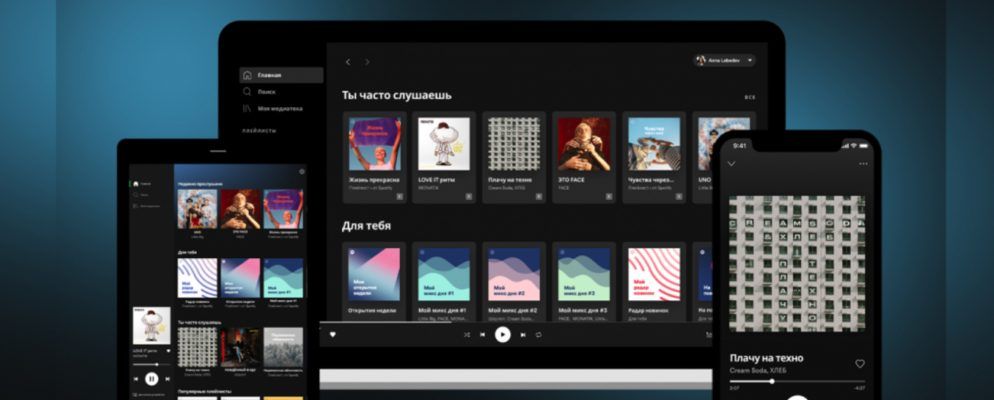Open the Открытия недели playlist card on laptop
This screenshot has height=400, width=994.
(x=374, y=281)
